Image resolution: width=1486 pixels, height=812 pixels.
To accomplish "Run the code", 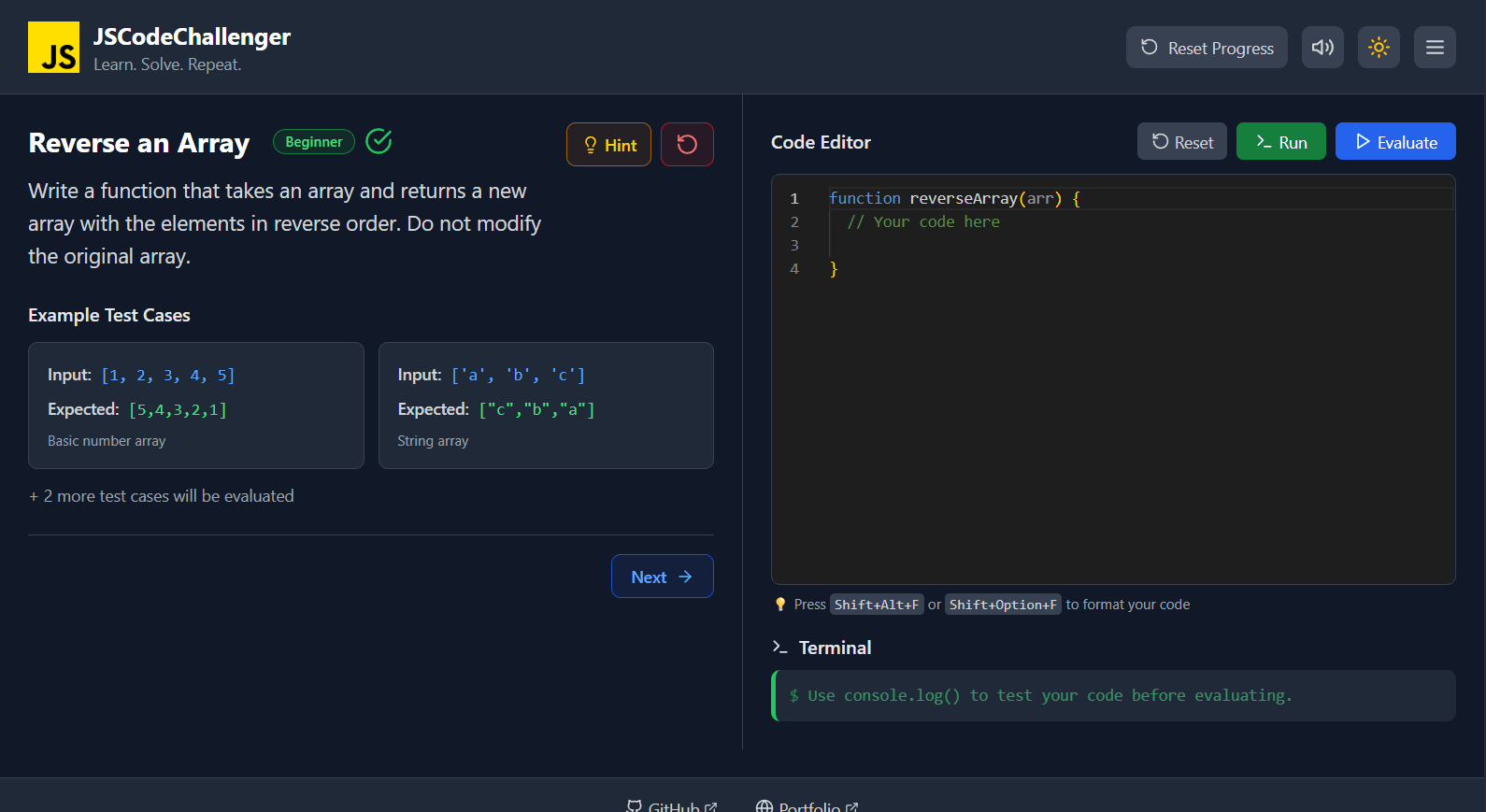I will click(1280, 141).
